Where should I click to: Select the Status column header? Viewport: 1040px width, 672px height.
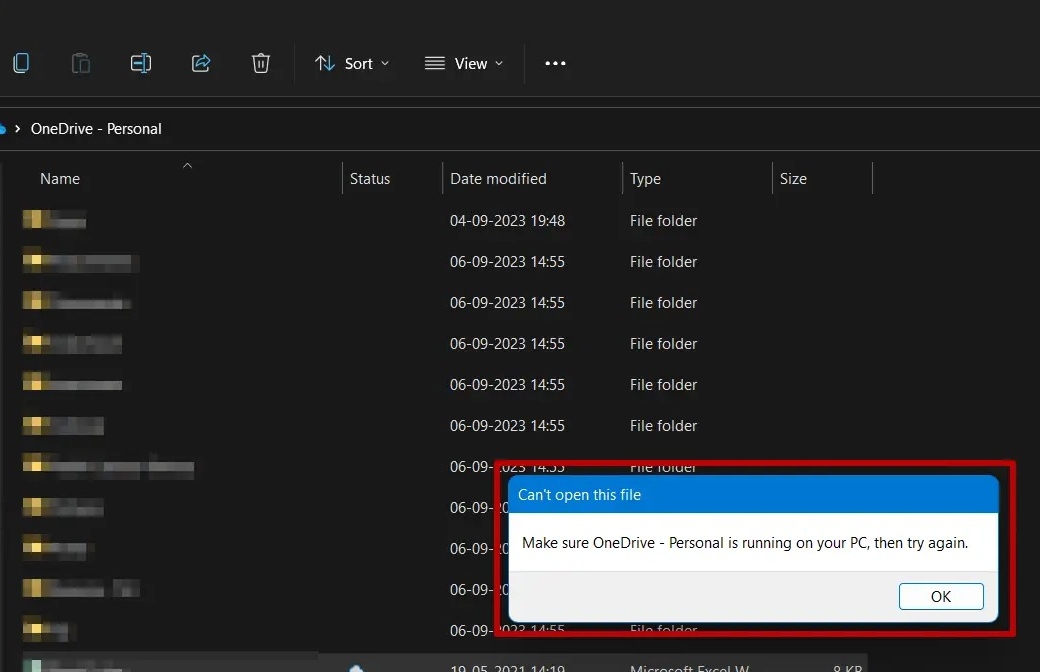coord(369,178)
